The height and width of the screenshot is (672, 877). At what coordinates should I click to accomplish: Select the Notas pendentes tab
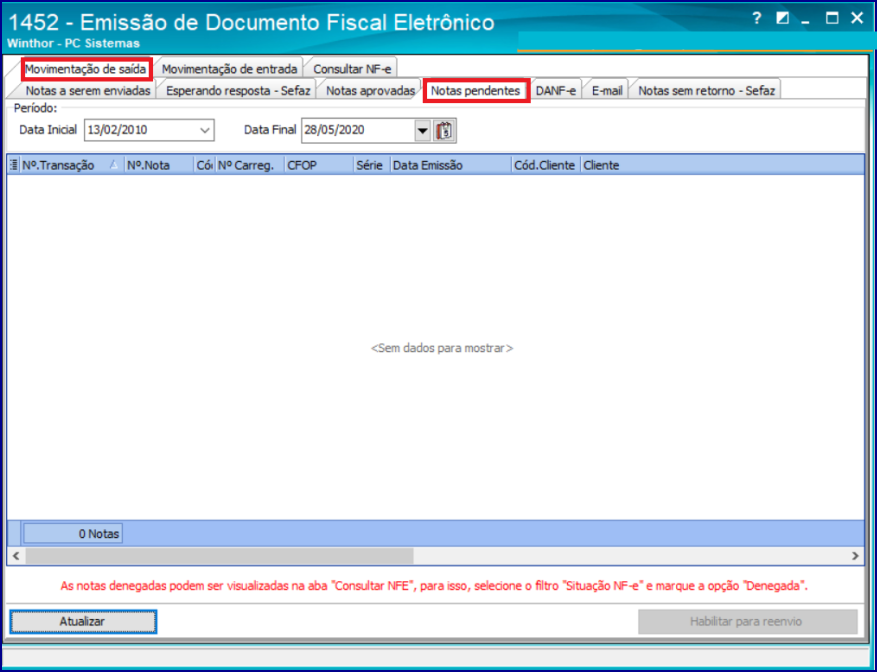point(475,91)
